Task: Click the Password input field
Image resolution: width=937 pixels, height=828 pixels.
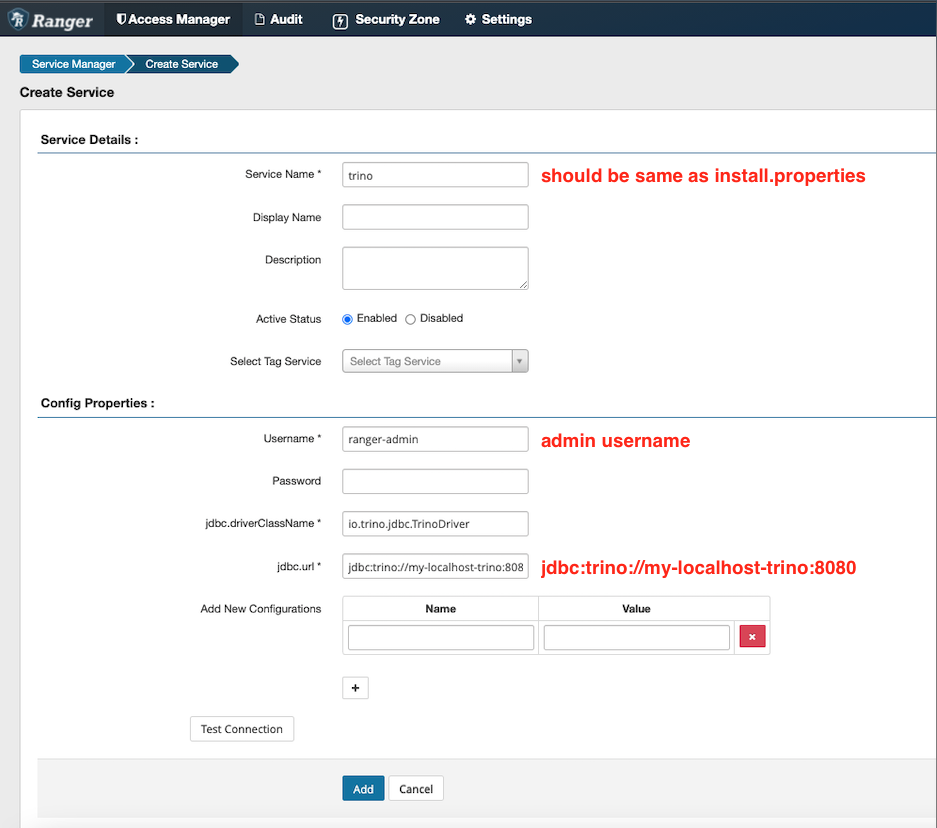Action: pyautogui.click(x=435, y=481)
